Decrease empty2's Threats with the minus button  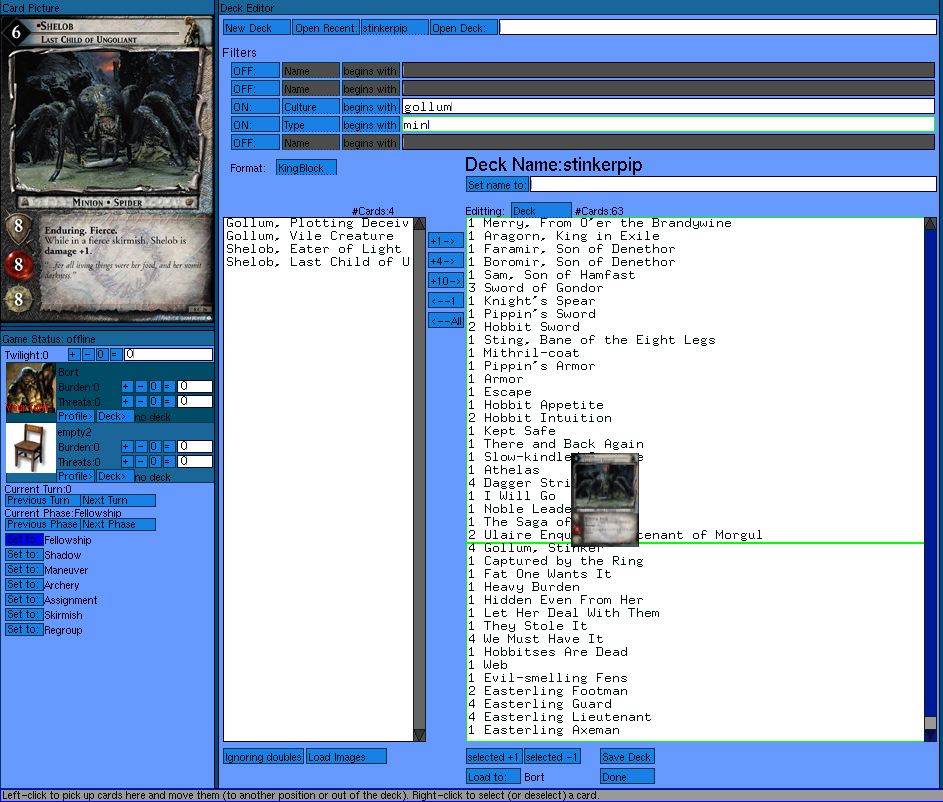(x=141, y=462)
